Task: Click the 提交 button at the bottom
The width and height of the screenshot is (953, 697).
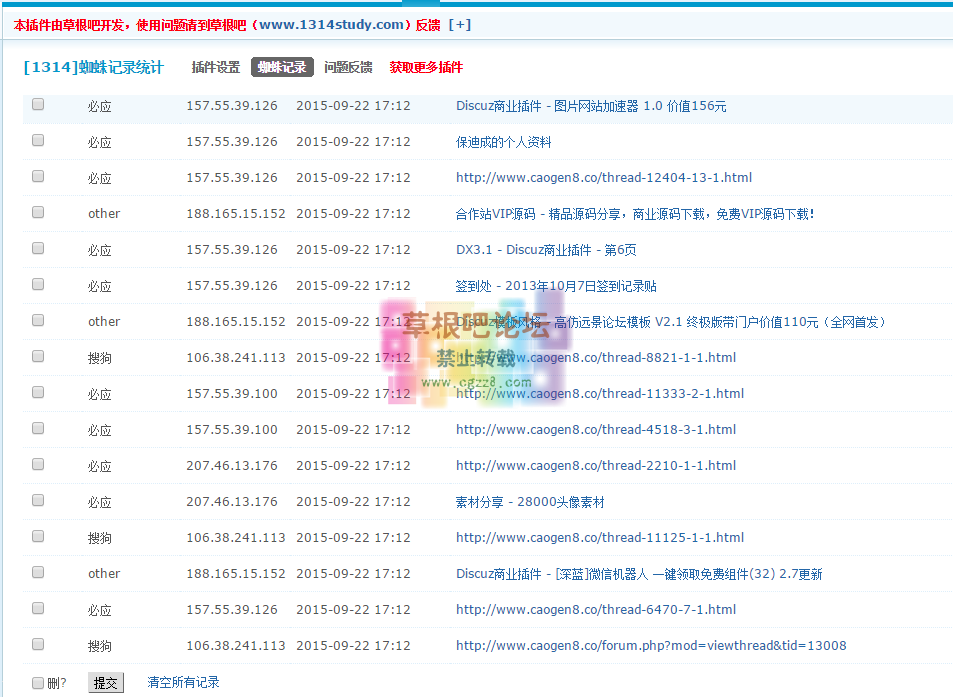Action: tap(105, 682)
